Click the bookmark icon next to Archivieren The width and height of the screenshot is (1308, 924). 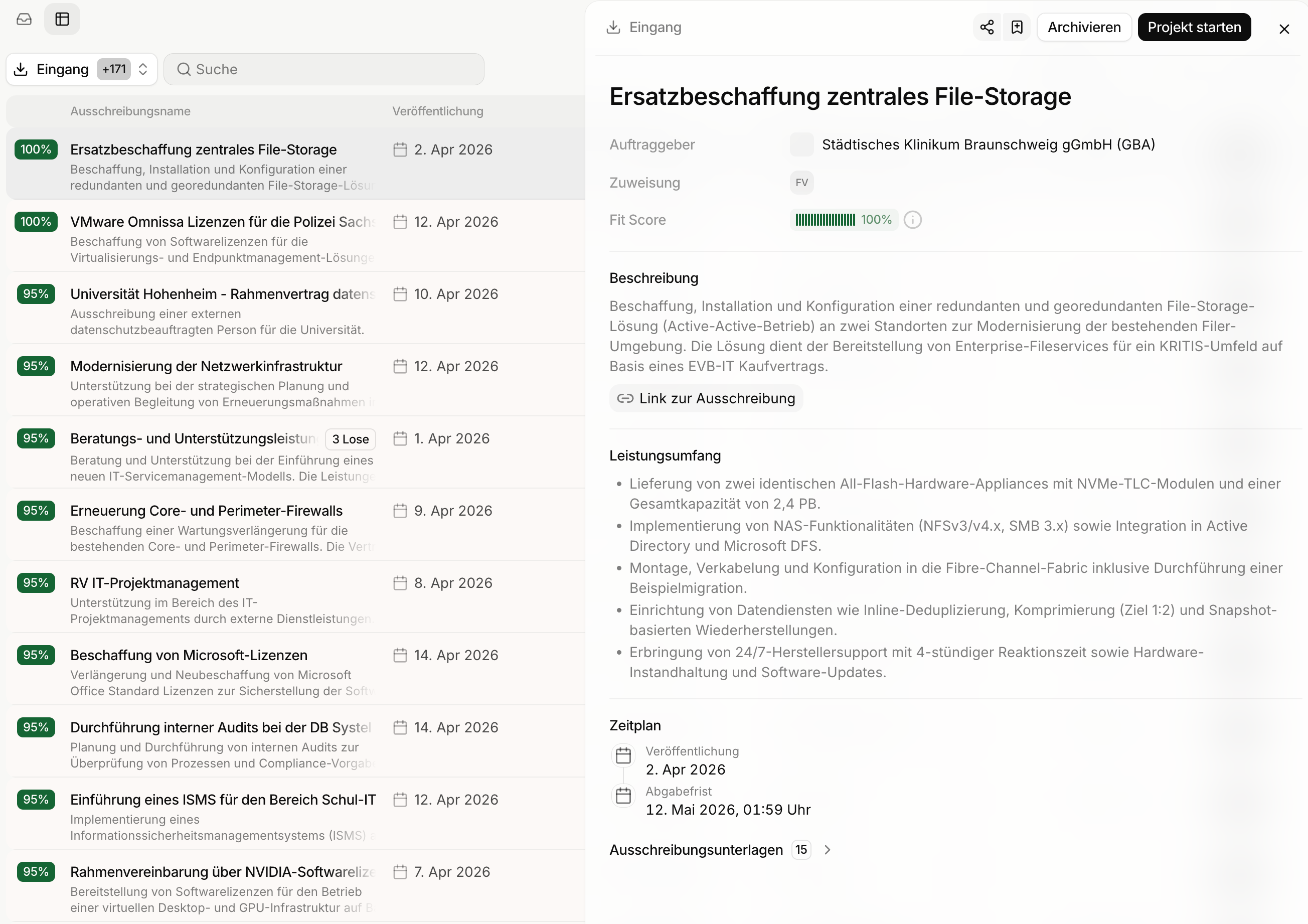[x=1017, y=28]
